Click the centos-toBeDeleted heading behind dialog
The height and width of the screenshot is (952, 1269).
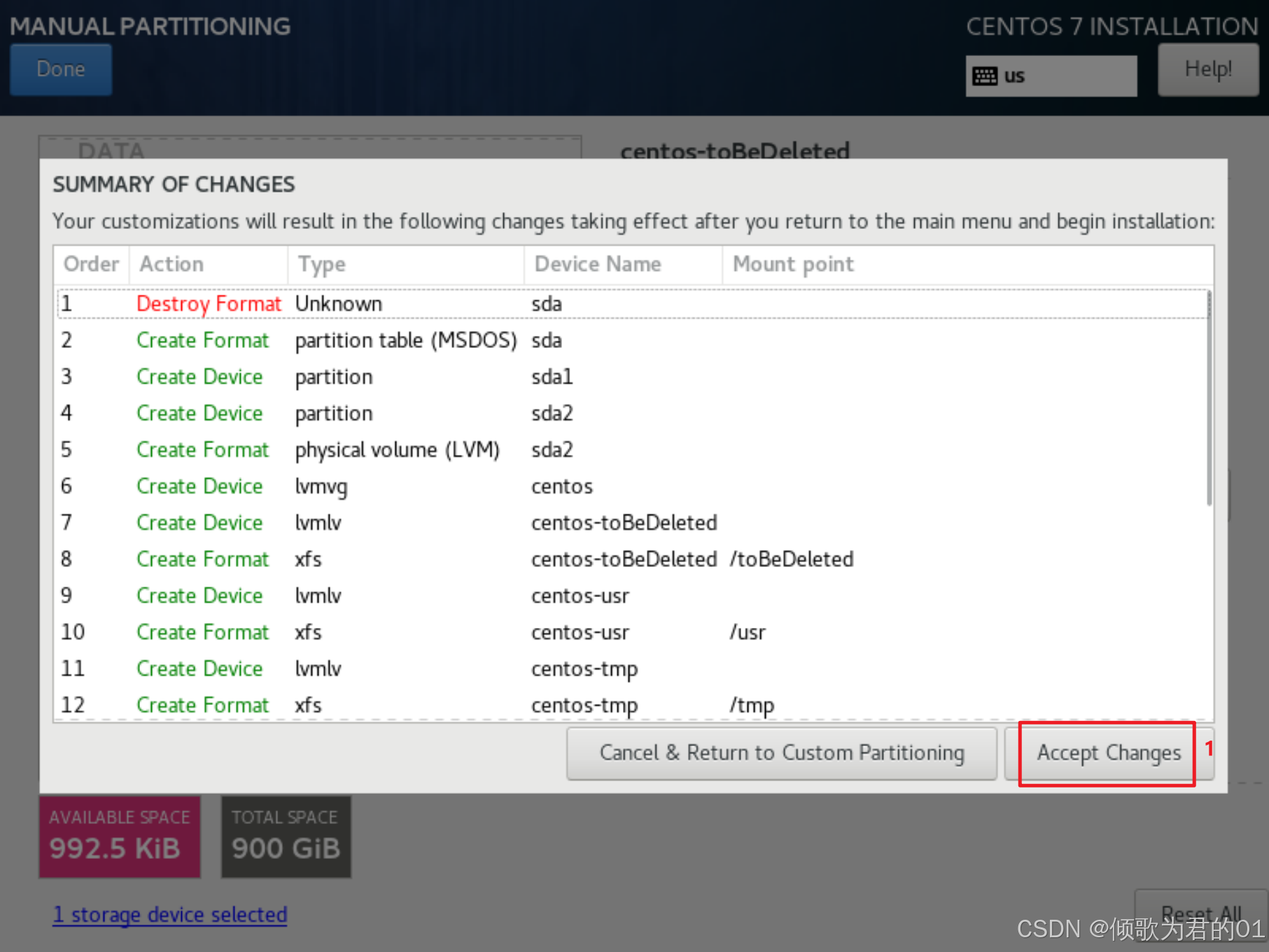click(735, 150)
